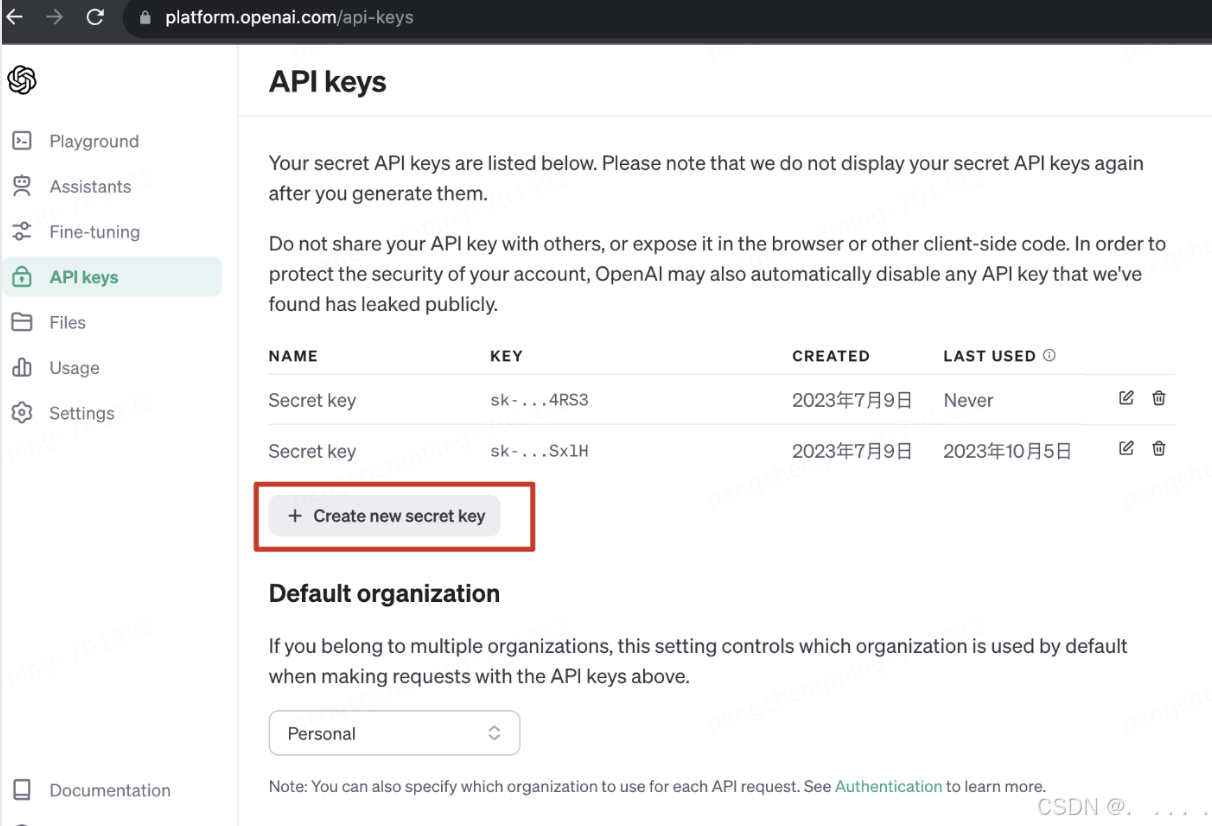Screen dimensions: 1212x826
Task: Click the Never last-used value
Action: (x=968, y=400)
